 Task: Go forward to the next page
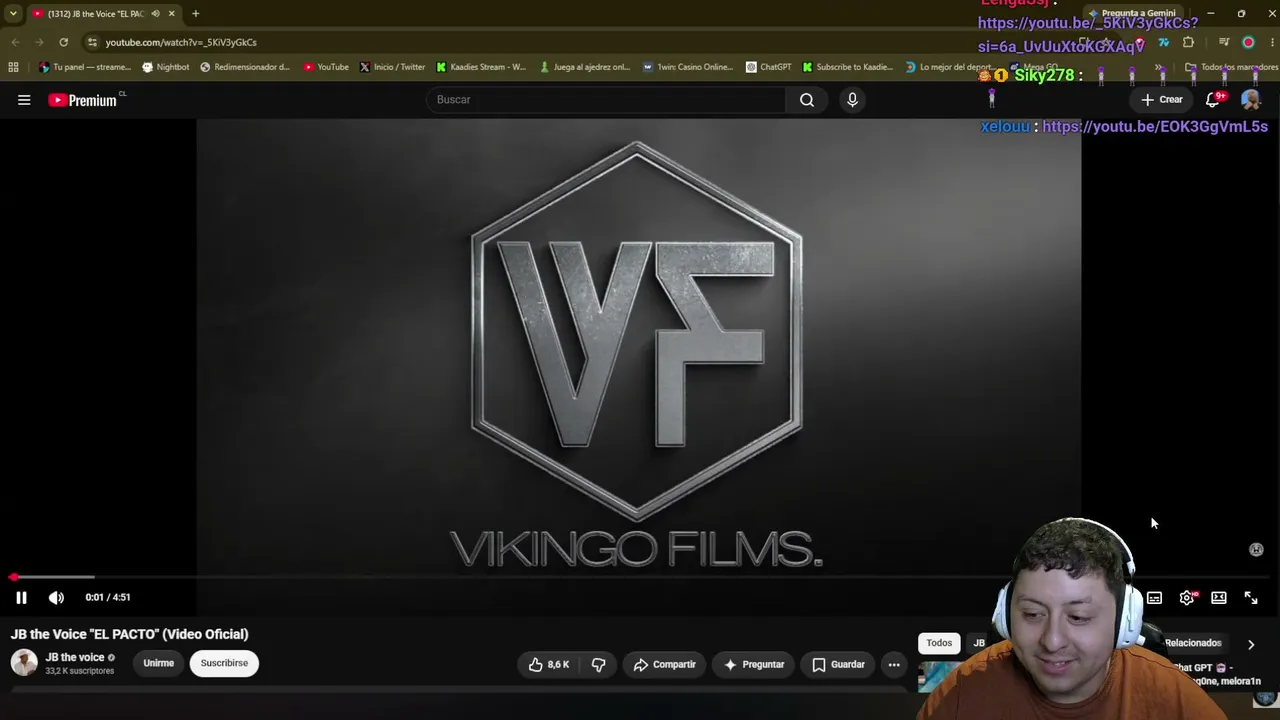tap(39, 42)
